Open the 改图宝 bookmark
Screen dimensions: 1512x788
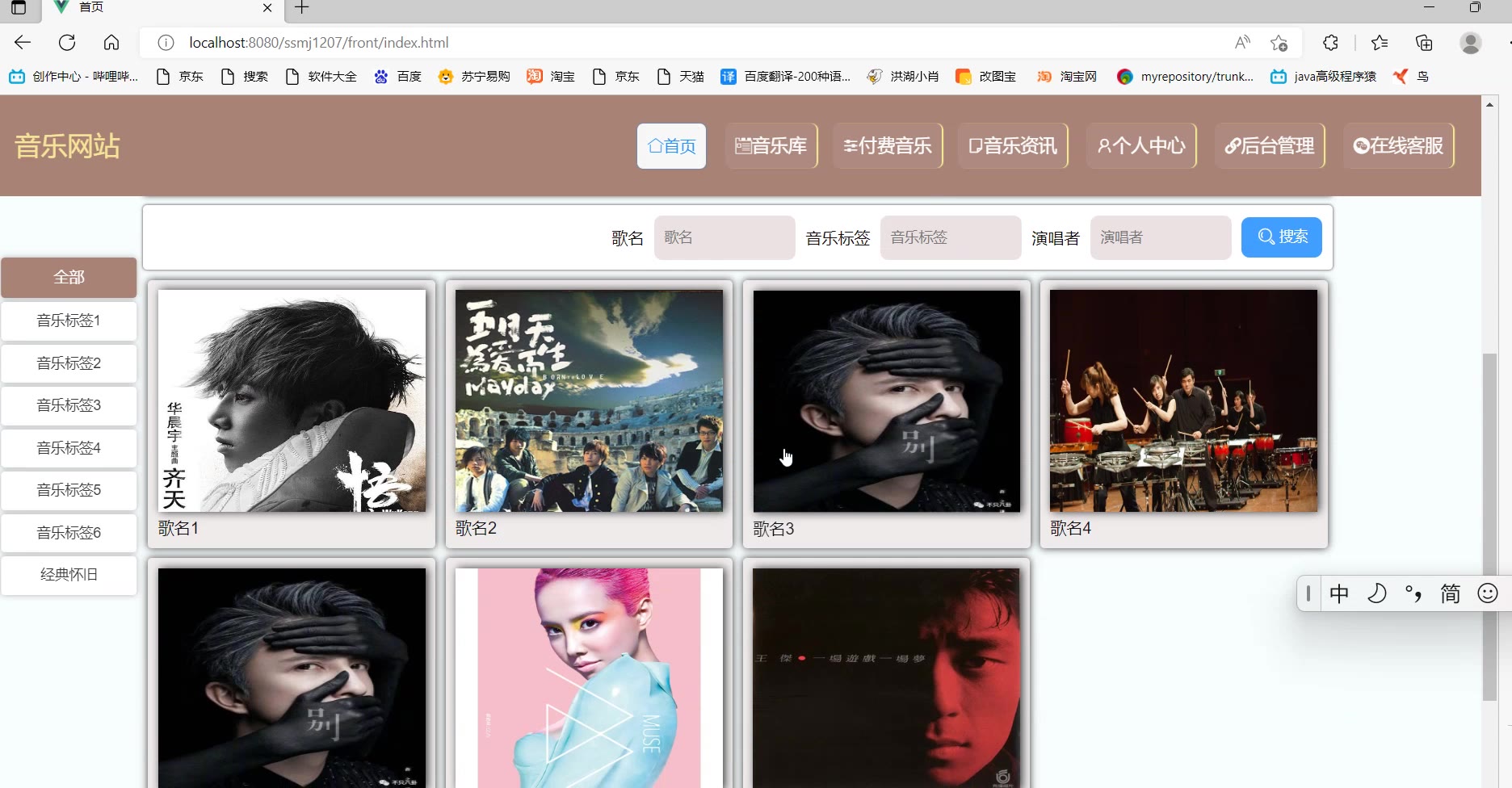click(985, 77)
